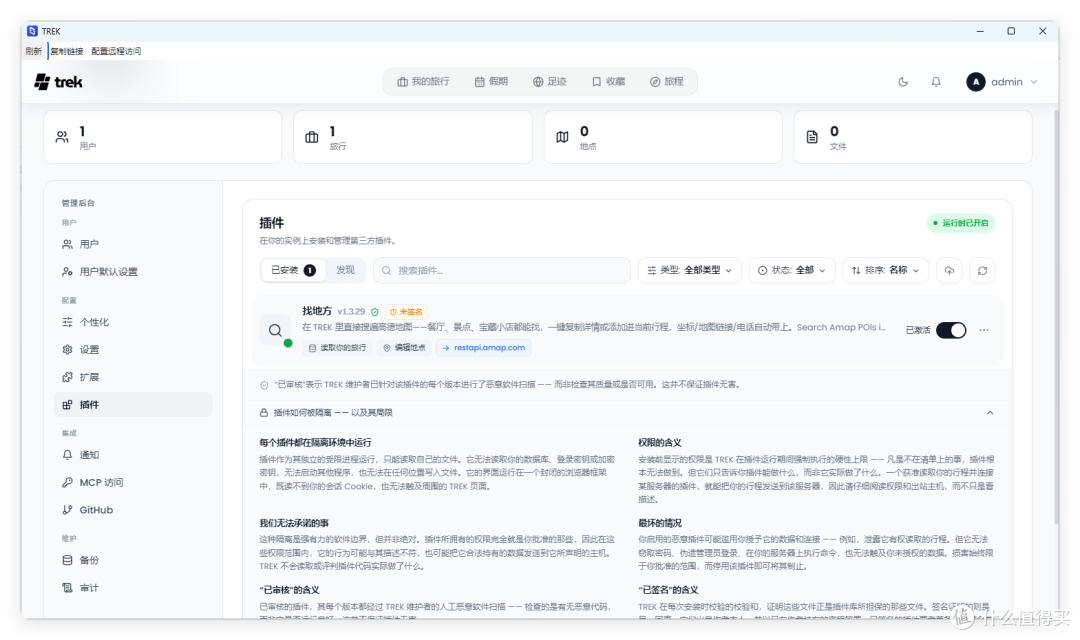This screenshot has width=1080, height=640.
Task: Open MCP 访问 in the sidebar
Action: [x=133, y=482]
